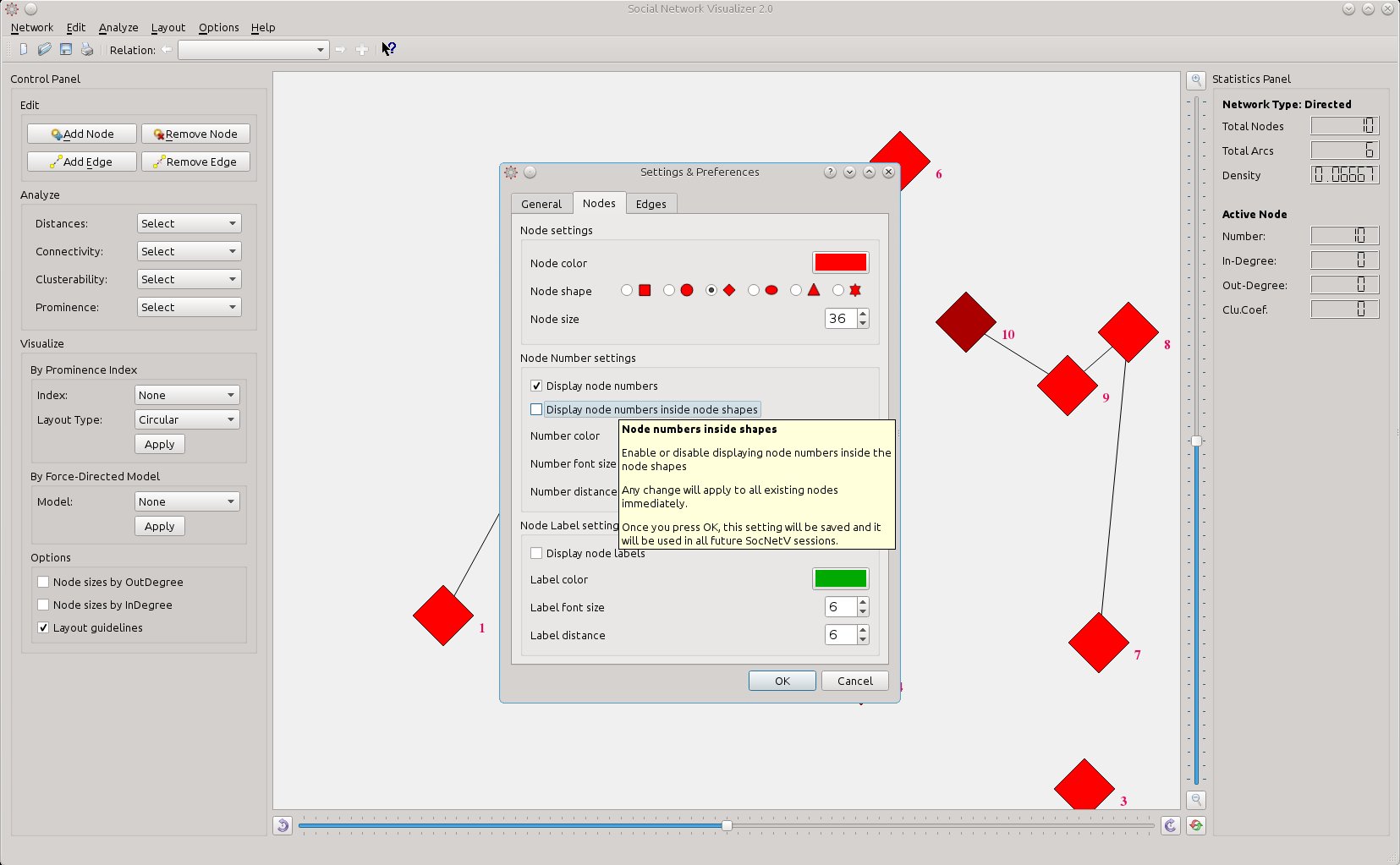Open the Network menu
The width and height of the screenshot is (1400, 865).
click(32, 27)
